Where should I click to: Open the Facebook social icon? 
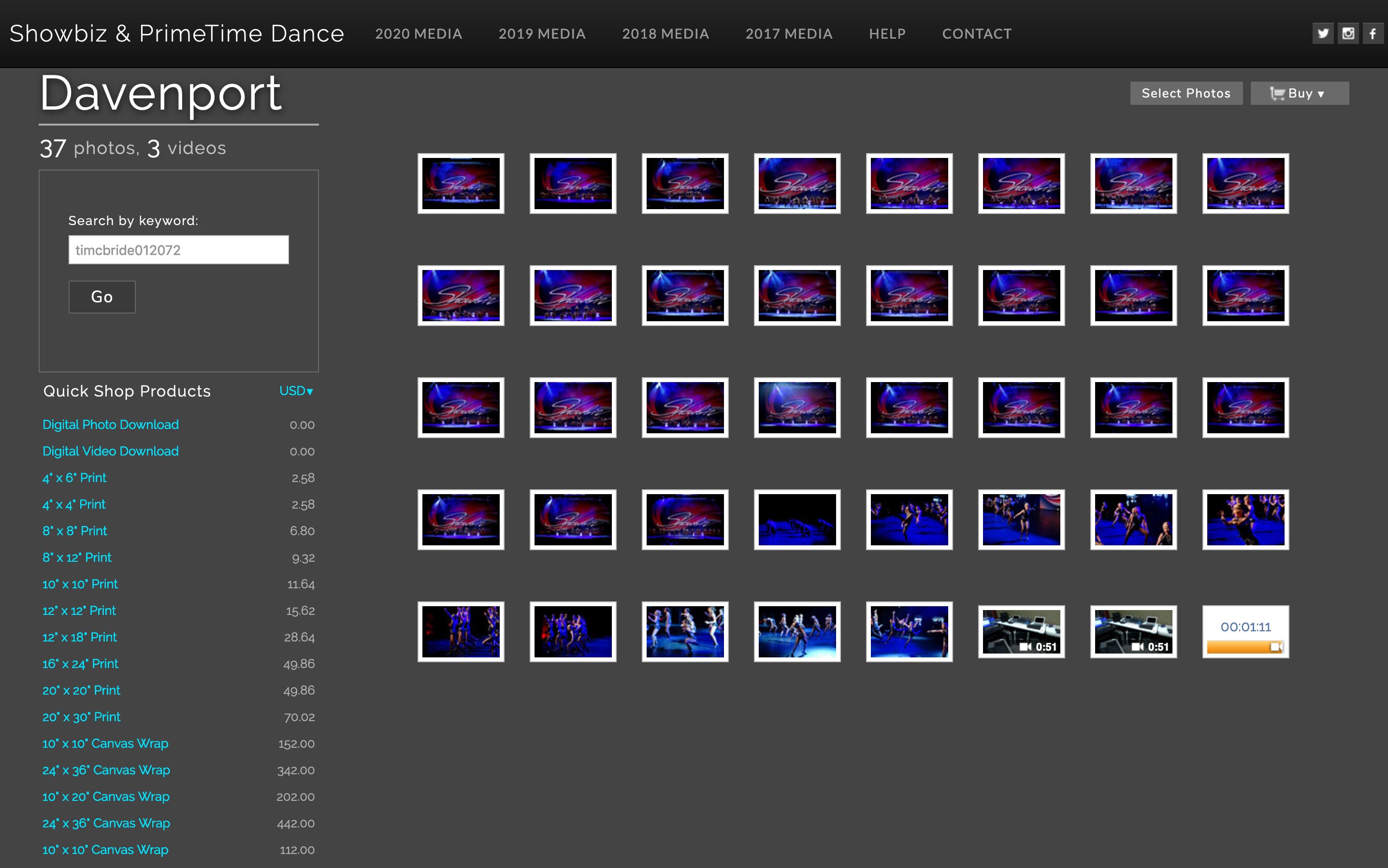pos(1373,33)
